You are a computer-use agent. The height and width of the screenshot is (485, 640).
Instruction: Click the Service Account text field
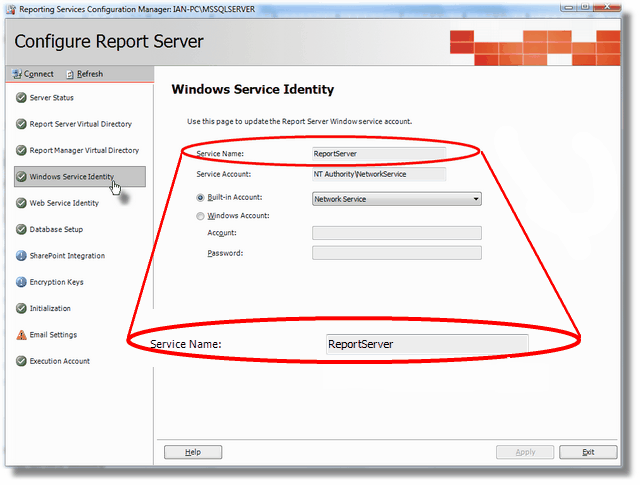point(378,174)
